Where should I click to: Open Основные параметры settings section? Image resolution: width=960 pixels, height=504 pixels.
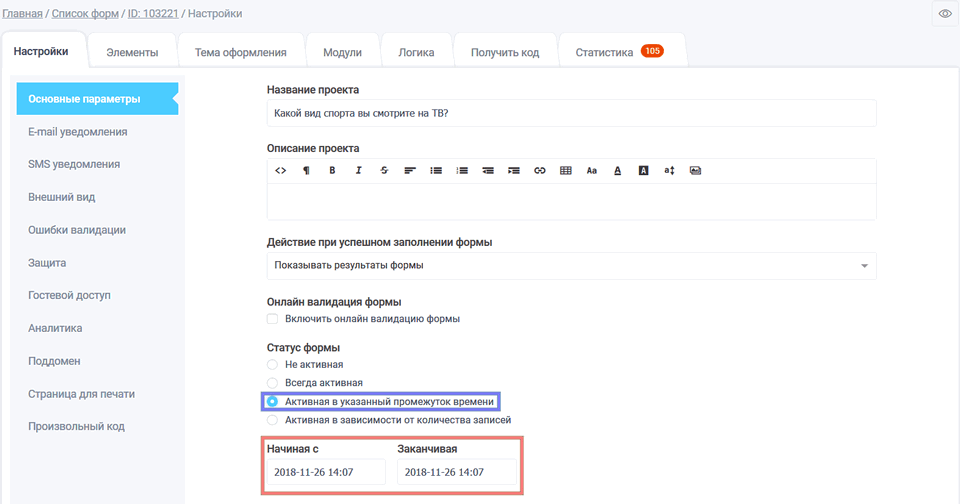click(x=97, y=99)
